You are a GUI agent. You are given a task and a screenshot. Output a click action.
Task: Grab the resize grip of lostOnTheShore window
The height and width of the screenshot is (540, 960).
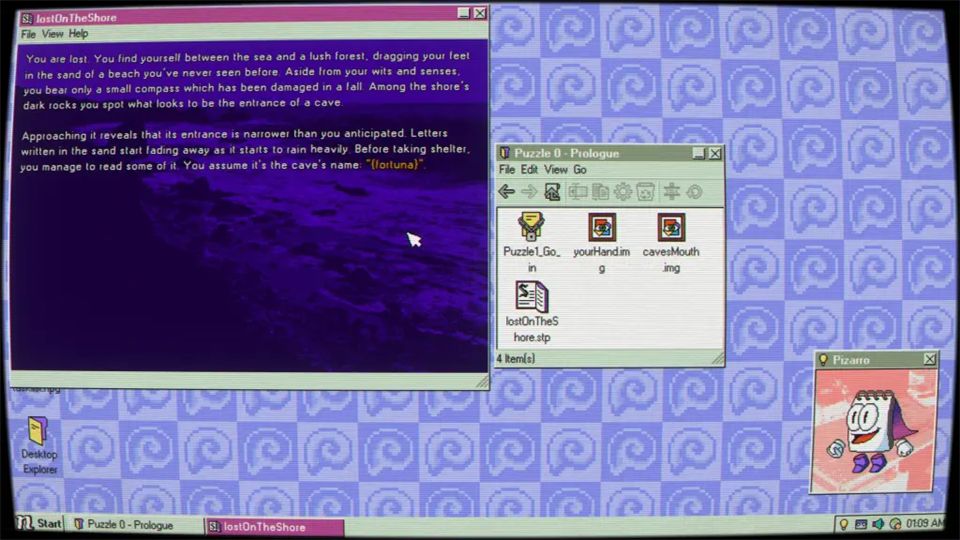(482, 382)
